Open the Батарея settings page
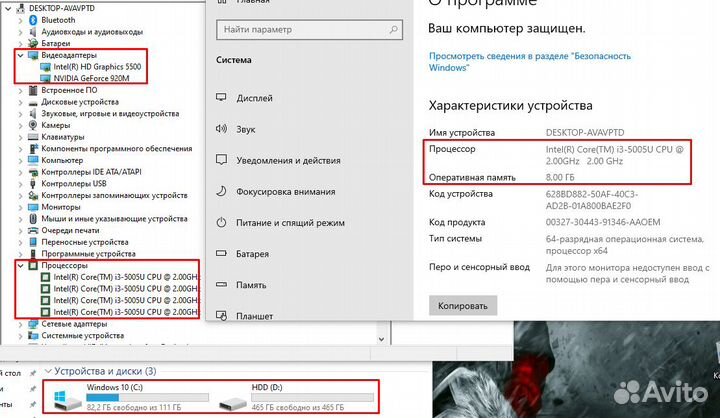720x418 pixels. (x=253, y=254)
